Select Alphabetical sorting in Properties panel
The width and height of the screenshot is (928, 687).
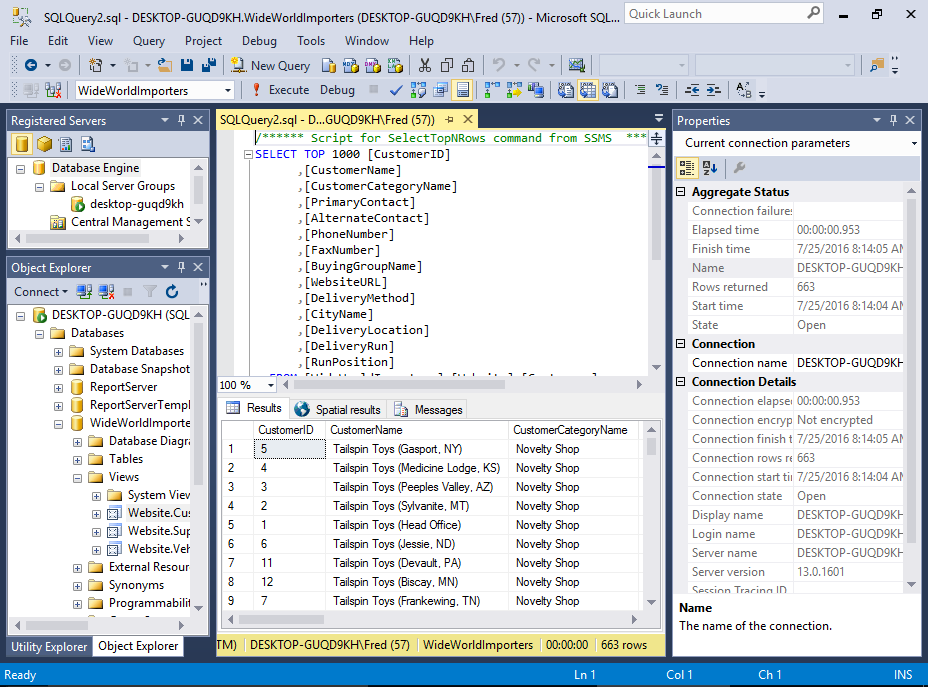[x=709, y=166]
